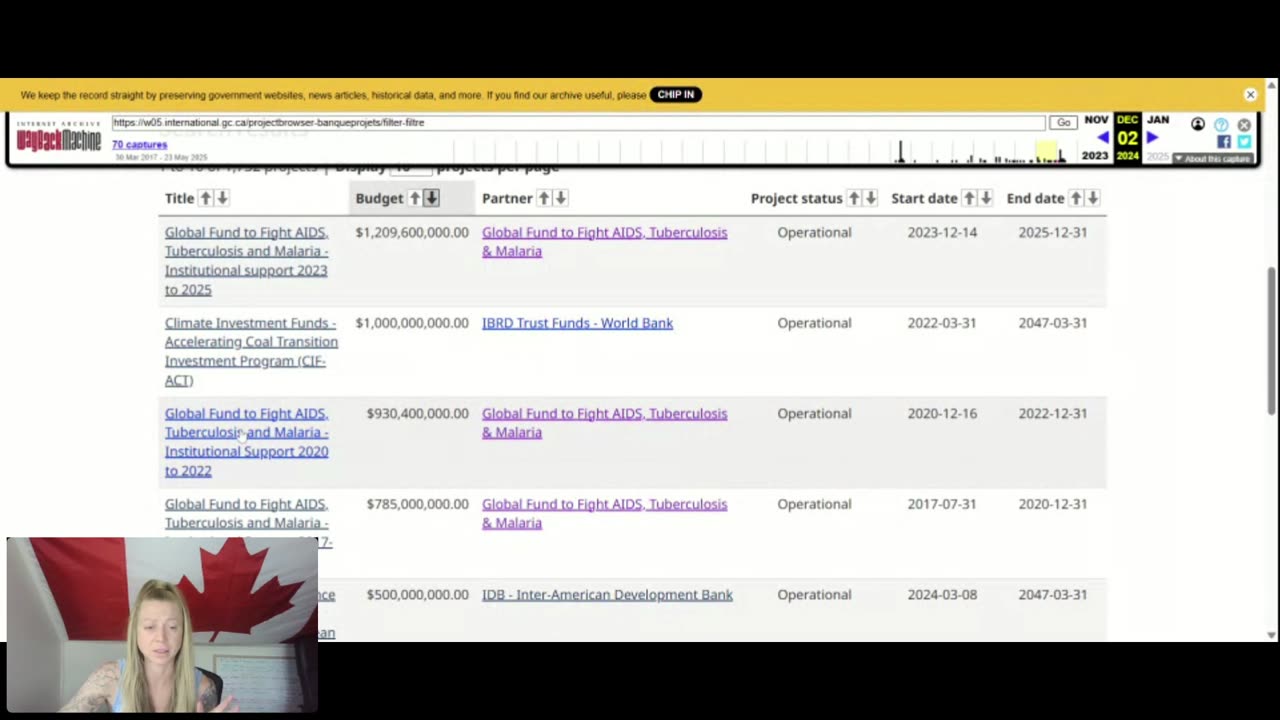The width and height of the screenshot is (1280, 720).
Task: Sort End date descending arrow
Action: click(1092, 198)
